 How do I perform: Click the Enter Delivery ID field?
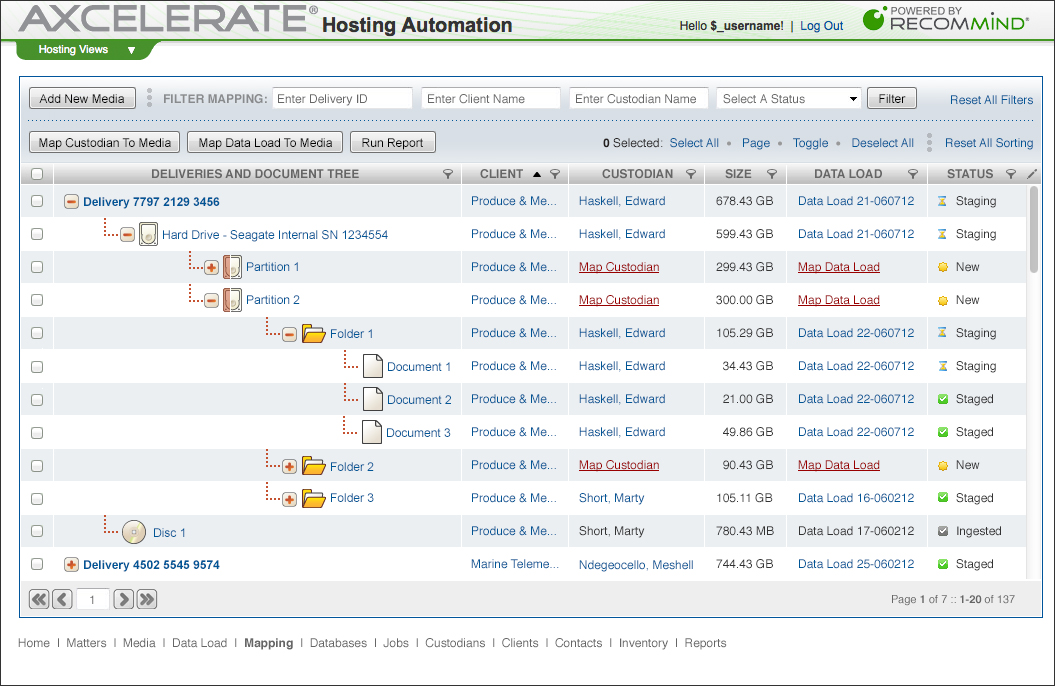(342, 99)
